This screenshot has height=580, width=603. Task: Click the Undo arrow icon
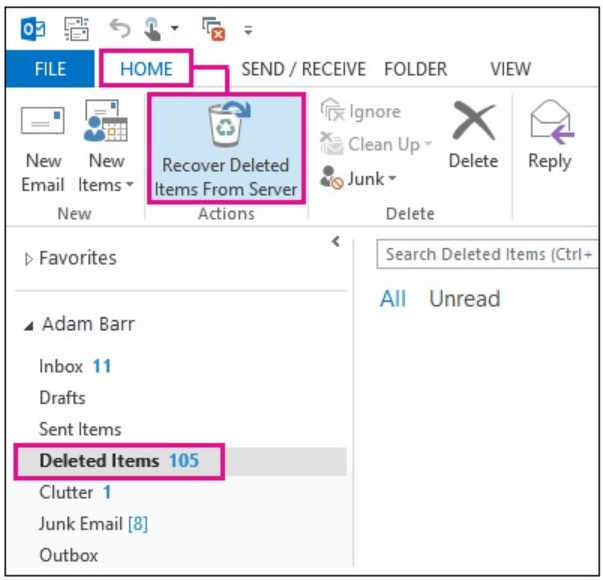point(120,29)
